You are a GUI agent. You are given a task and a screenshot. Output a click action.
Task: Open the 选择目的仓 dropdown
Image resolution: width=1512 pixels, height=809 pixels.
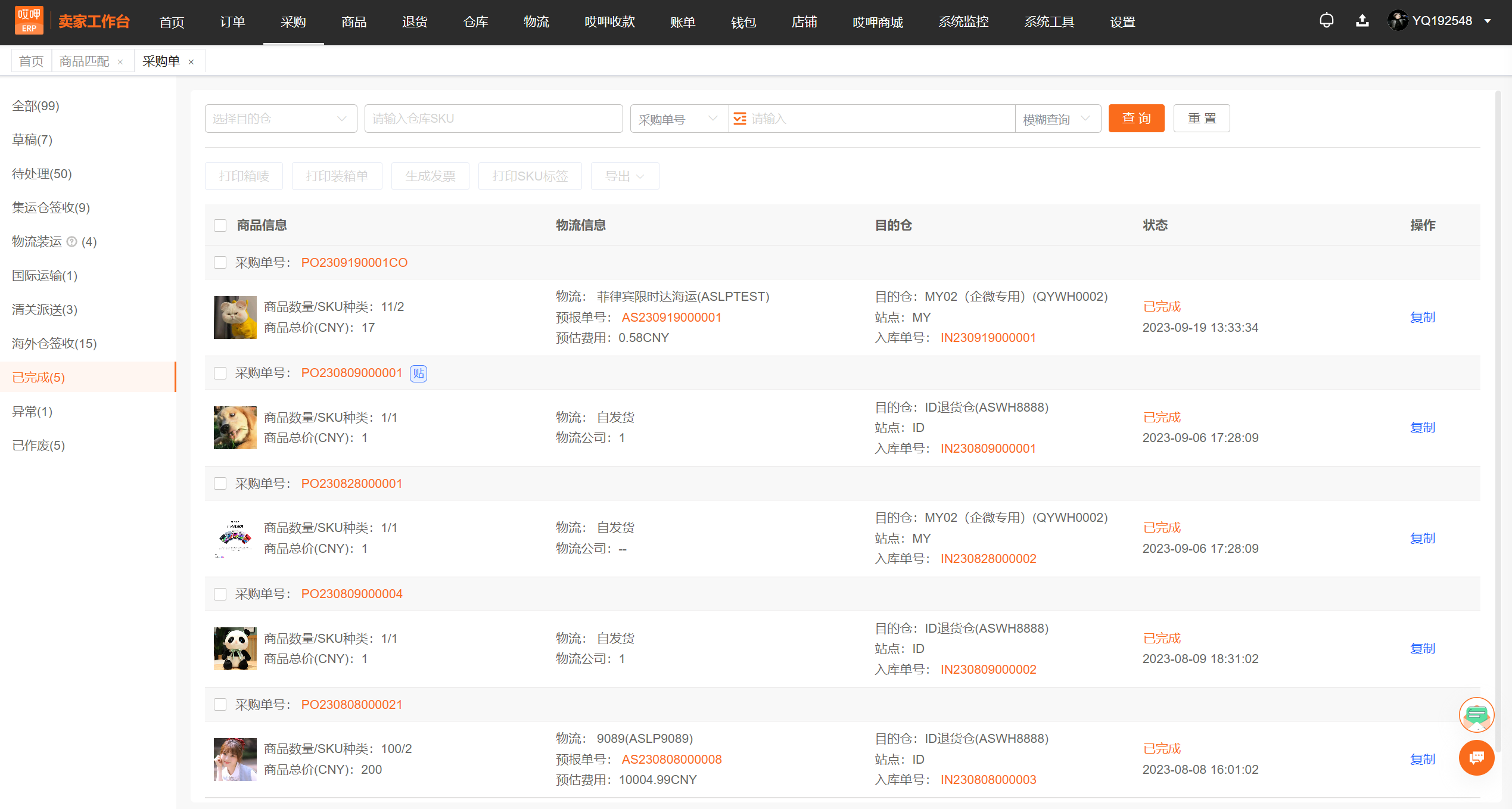point(281,119)
